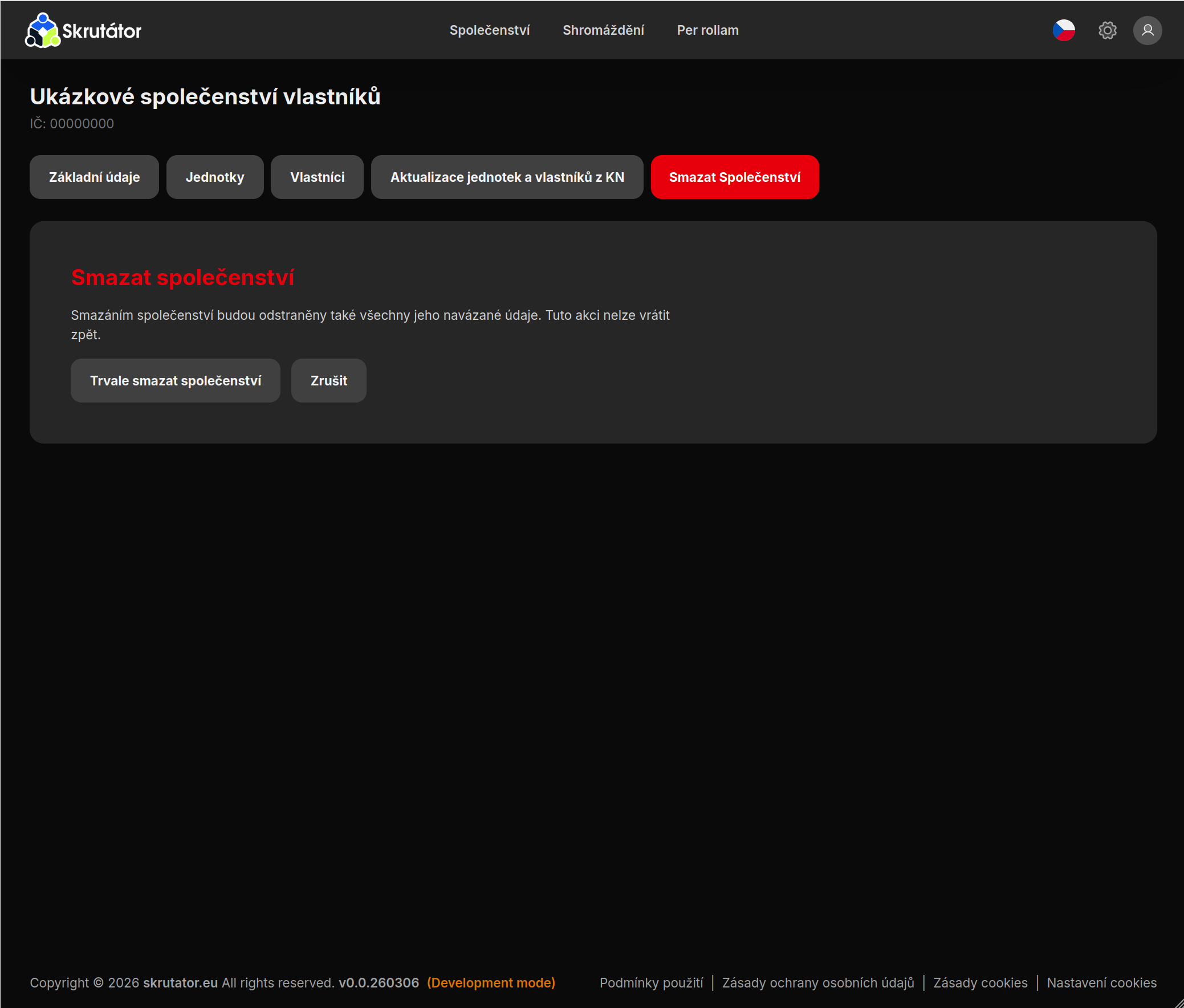Open the Czech flag language selector

point(1063,30)
